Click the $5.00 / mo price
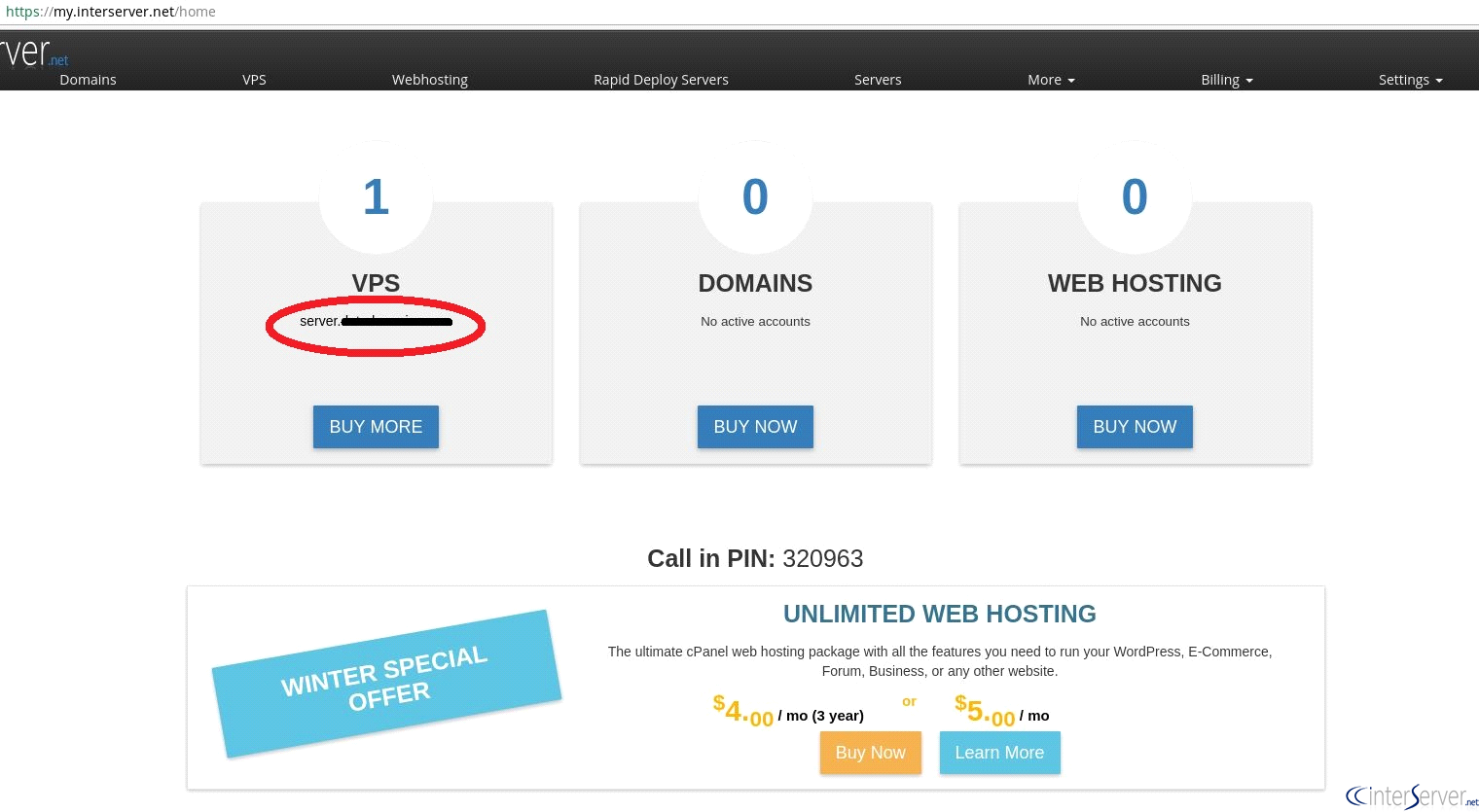Screen dimensions: 1479x812 pyautogui.click(x=1002, y=713)
